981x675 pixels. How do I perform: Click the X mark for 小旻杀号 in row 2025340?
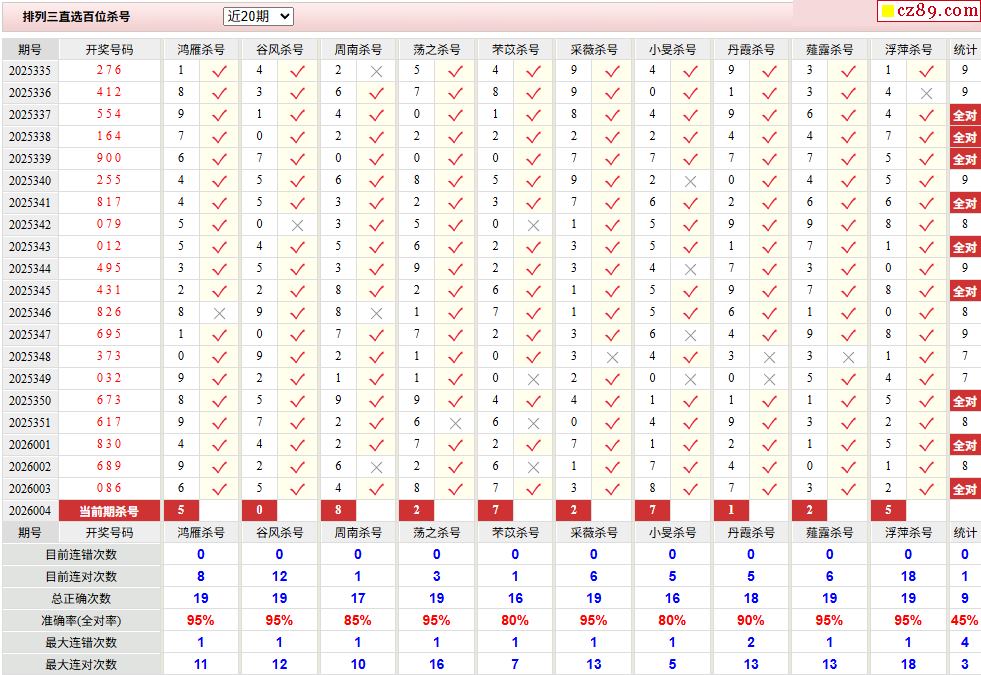(690, 181)
